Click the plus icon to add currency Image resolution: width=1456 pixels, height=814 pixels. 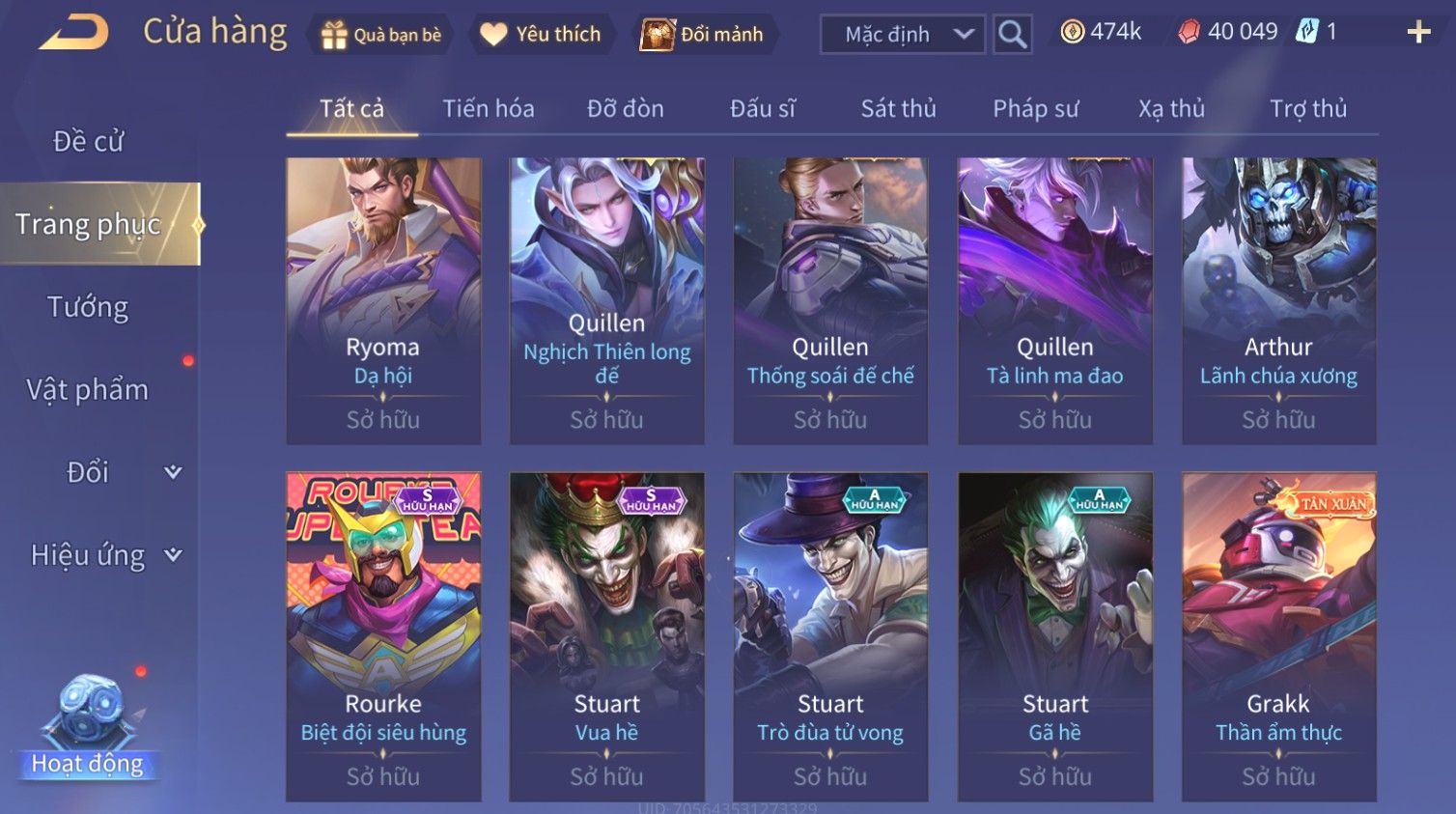(x=1418, y=33)
